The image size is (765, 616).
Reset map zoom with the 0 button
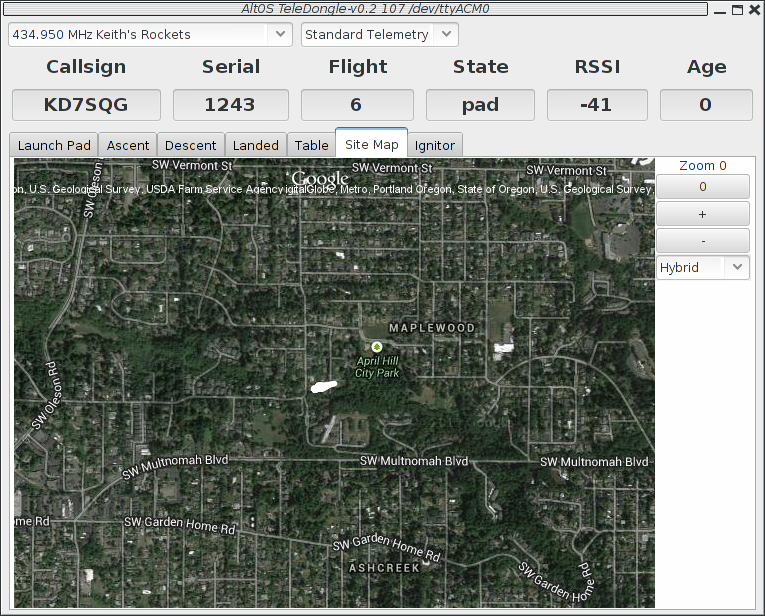tap(702, 187)
